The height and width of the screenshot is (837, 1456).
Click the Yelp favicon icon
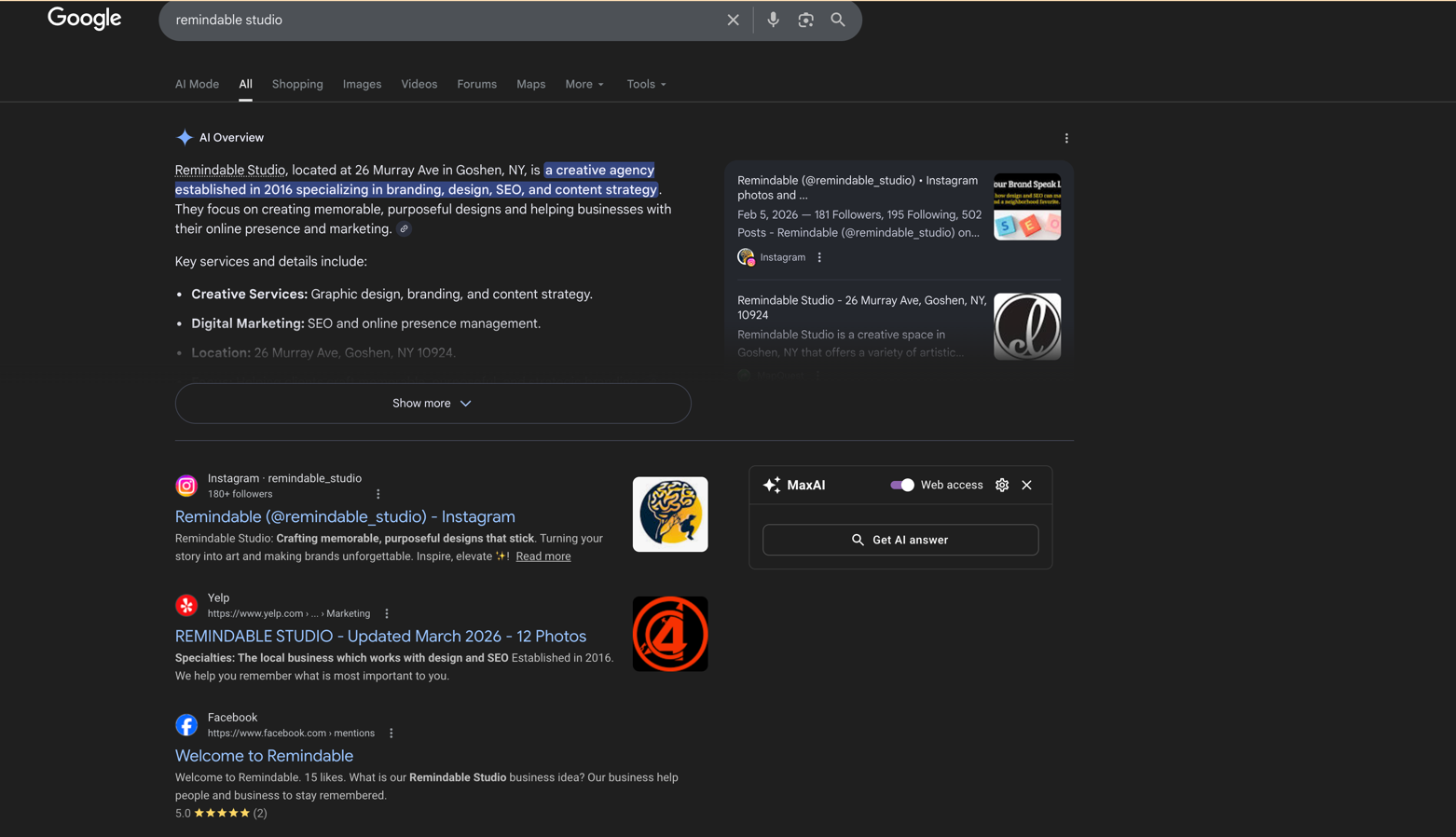point(186,605)
